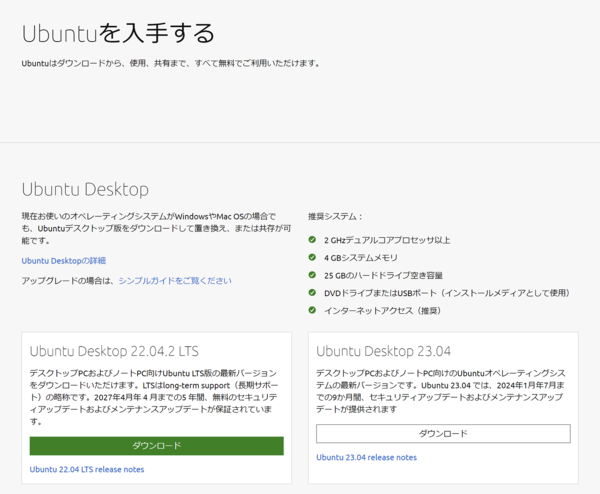
Task: Open the Ubuntu Desktopの詳細 link
Action: pyautogui.click(x=64, y=261)
